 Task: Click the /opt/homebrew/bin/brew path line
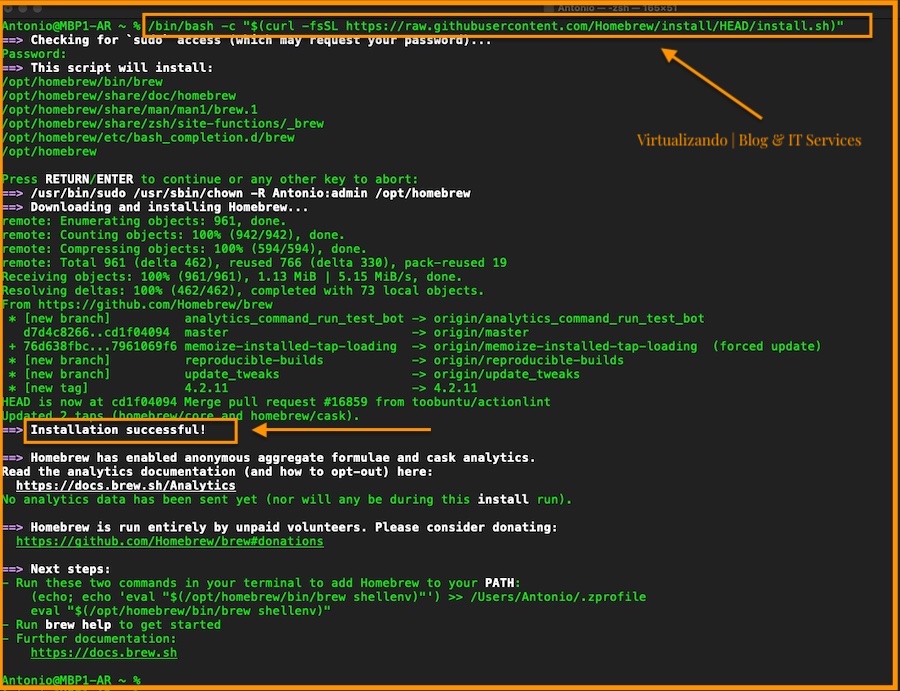[83, 81]
